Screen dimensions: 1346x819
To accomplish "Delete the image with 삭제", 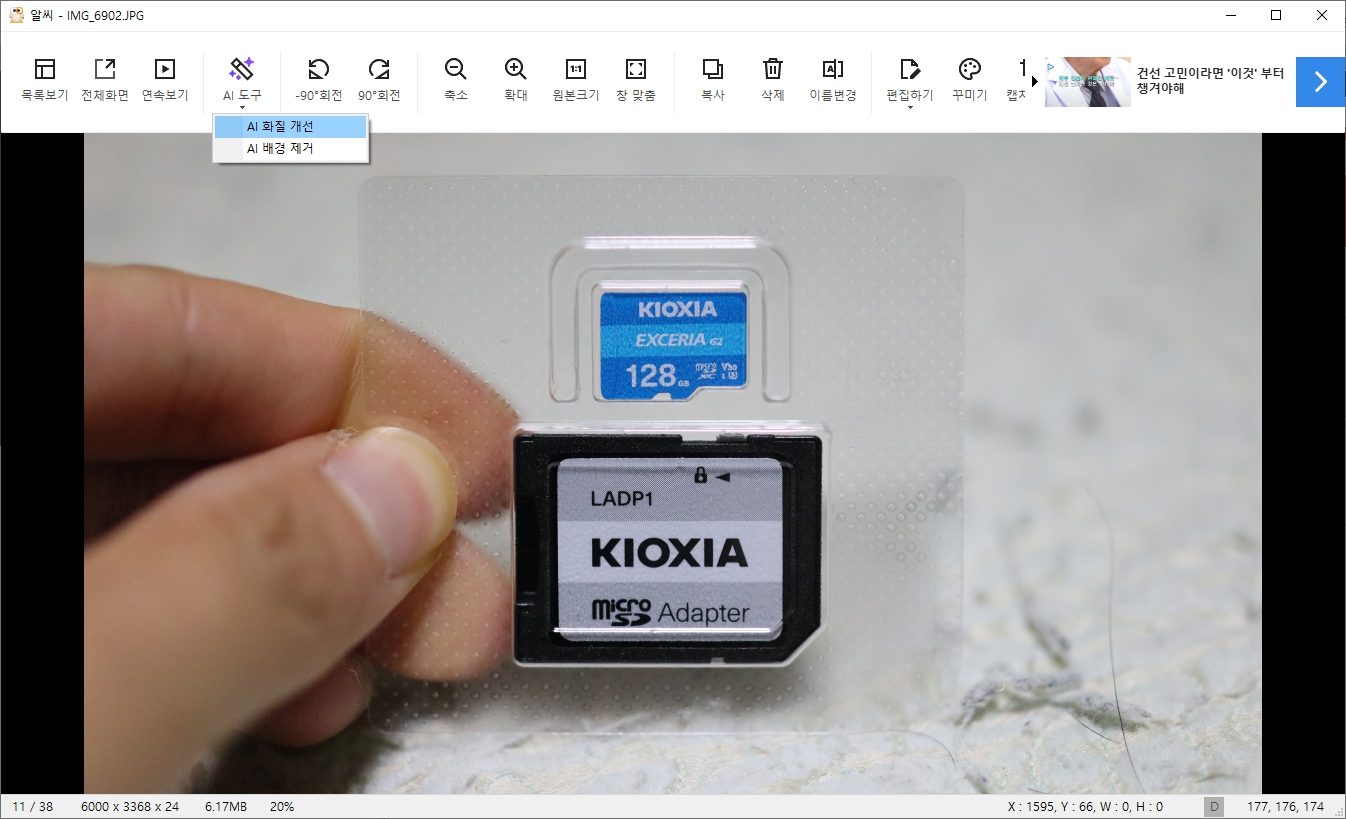I will (x=773, y=80).
